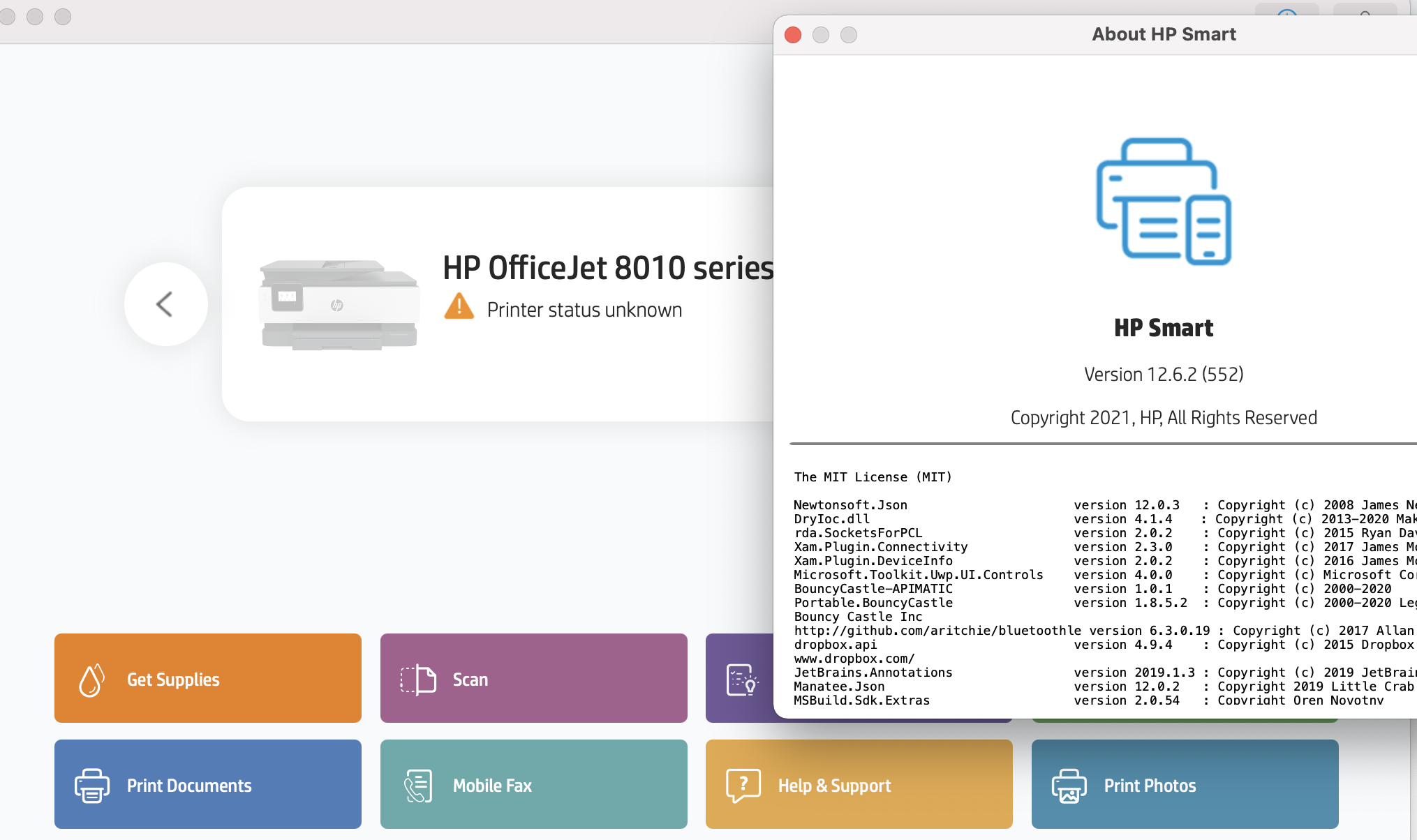
Task: Open the Mobile Fax tile
Action: [x=534, y=784]
